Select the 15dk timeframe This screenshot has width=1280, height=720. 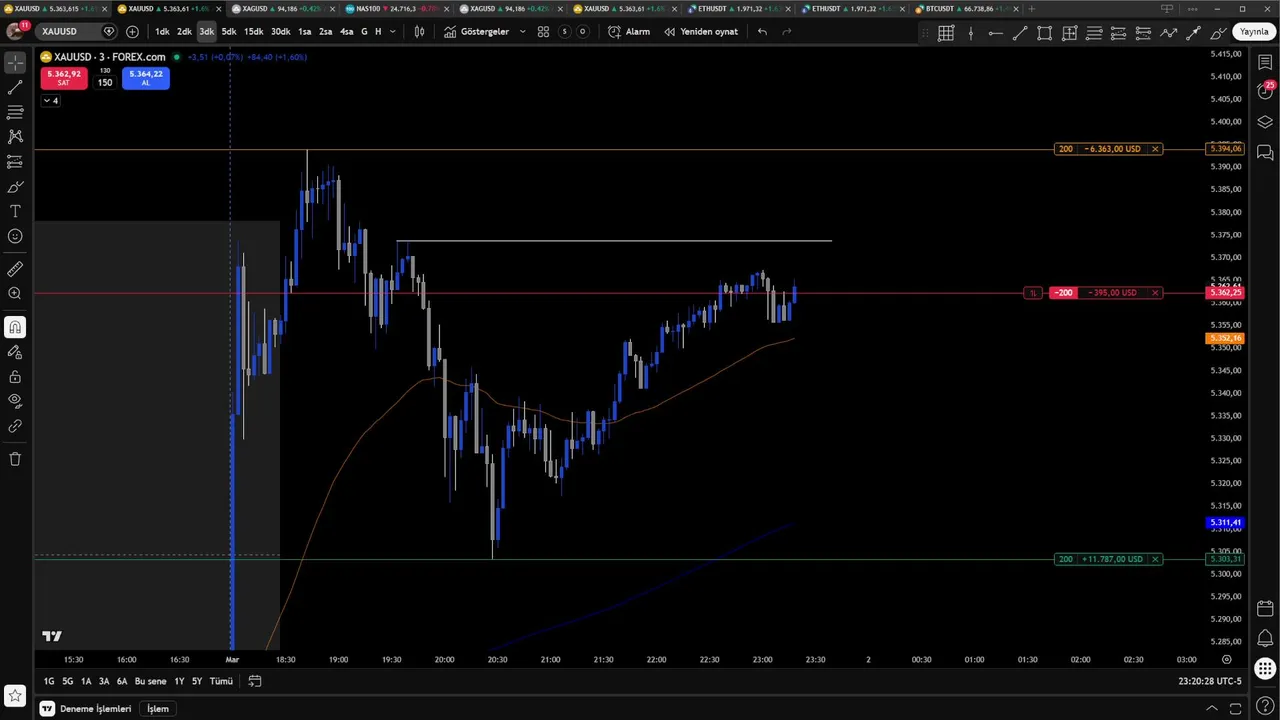point(254,32)
